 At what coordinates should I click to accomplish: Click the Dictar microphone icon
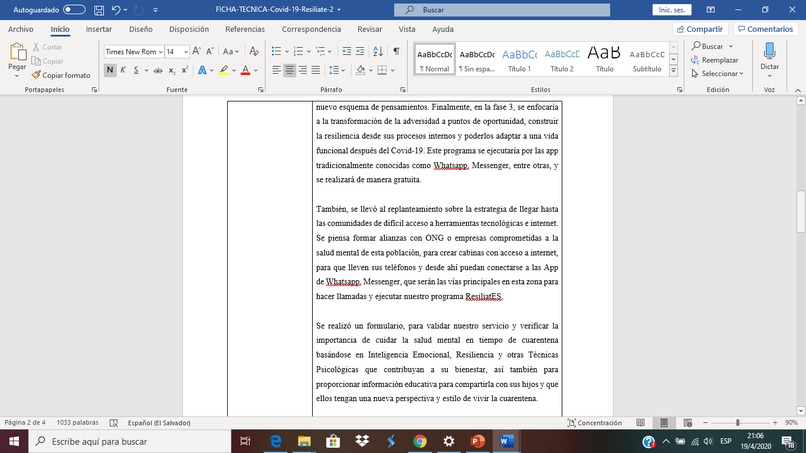pyautogui.click(x=770, y=52)
